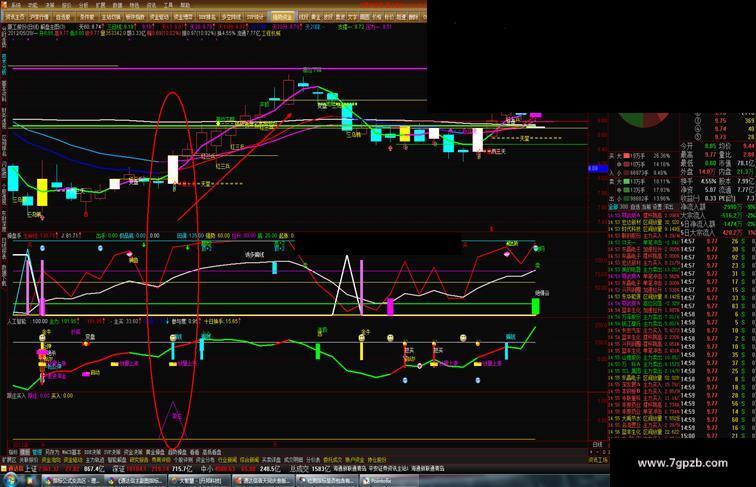Click the small 黄金 toolbar button
The height and width of the screenshot is (487, 756).
pos(316,17)
